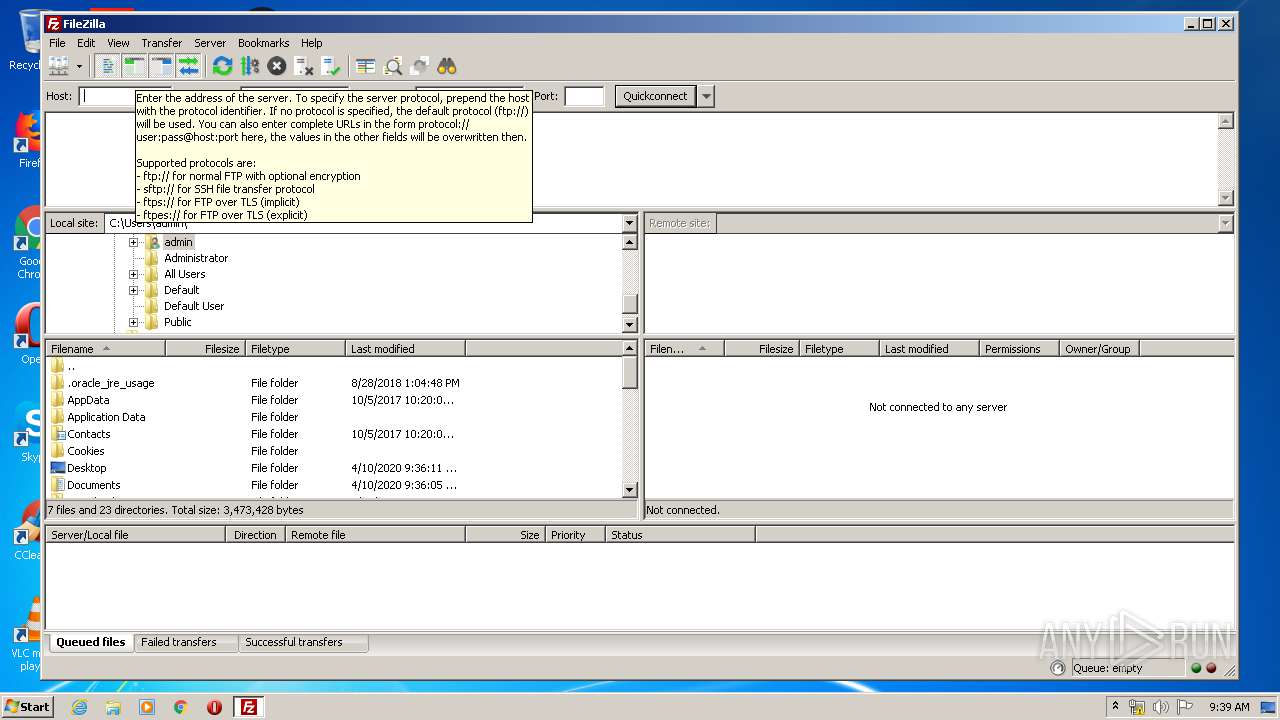Expand the All Users tree node
This screenshot has width=1280, height=720.
133,274
